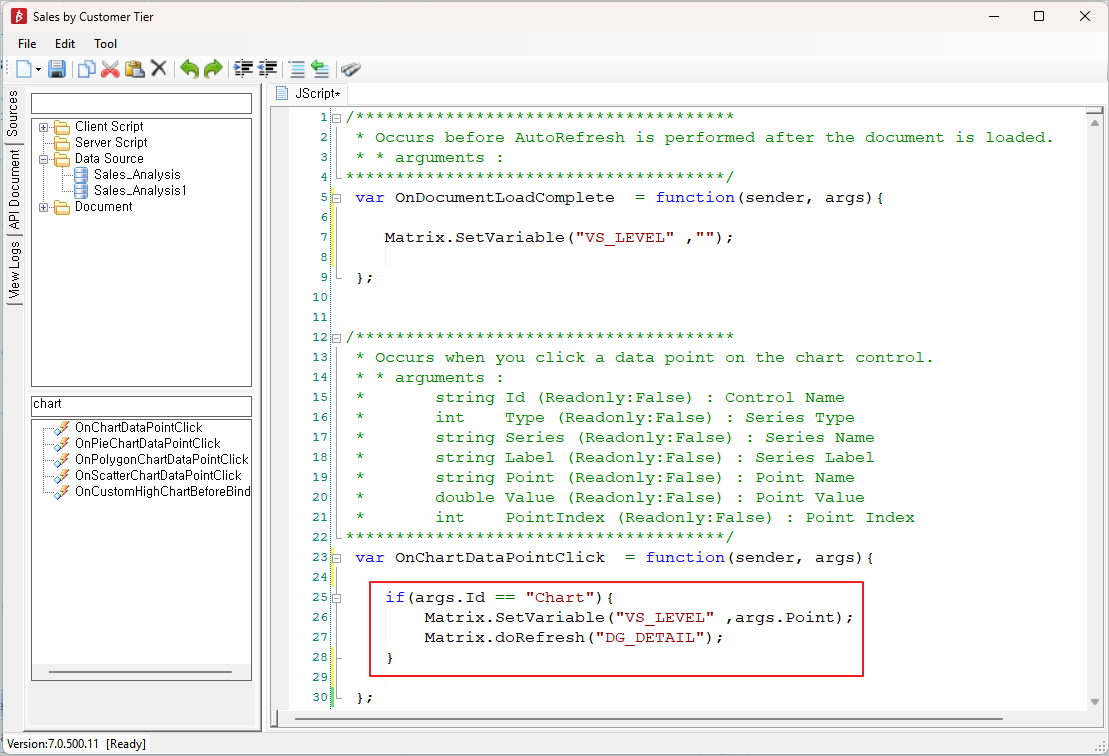Select Sales_Analysis1 data source
The width and height of the screenshot is (1109, 756).
tap(139, 190)
